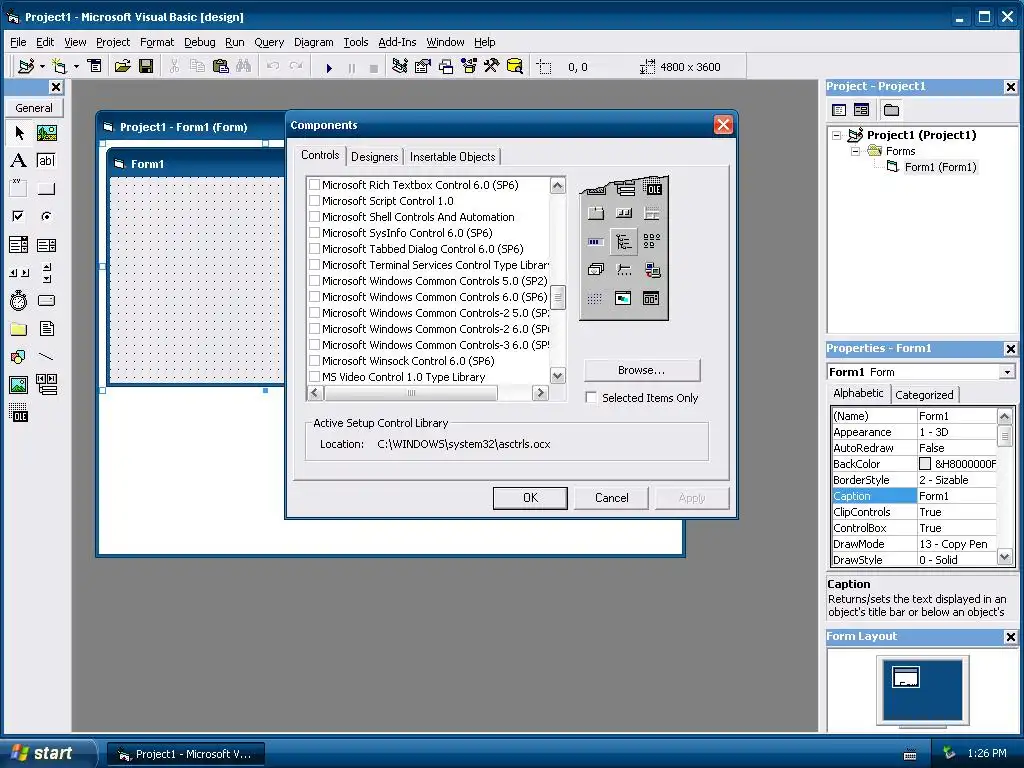Check Microsoft Winsock Control 6.0
Screen dimensions: 1024x768
coord(315,361)
